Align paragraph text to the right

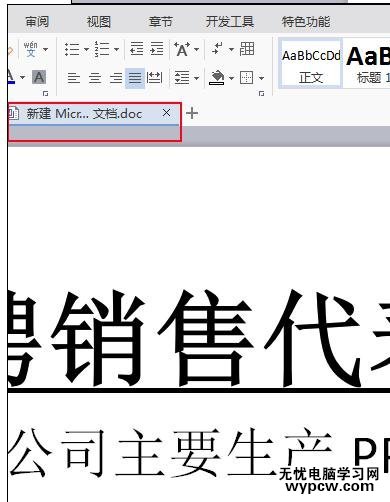tap(116, 78)
